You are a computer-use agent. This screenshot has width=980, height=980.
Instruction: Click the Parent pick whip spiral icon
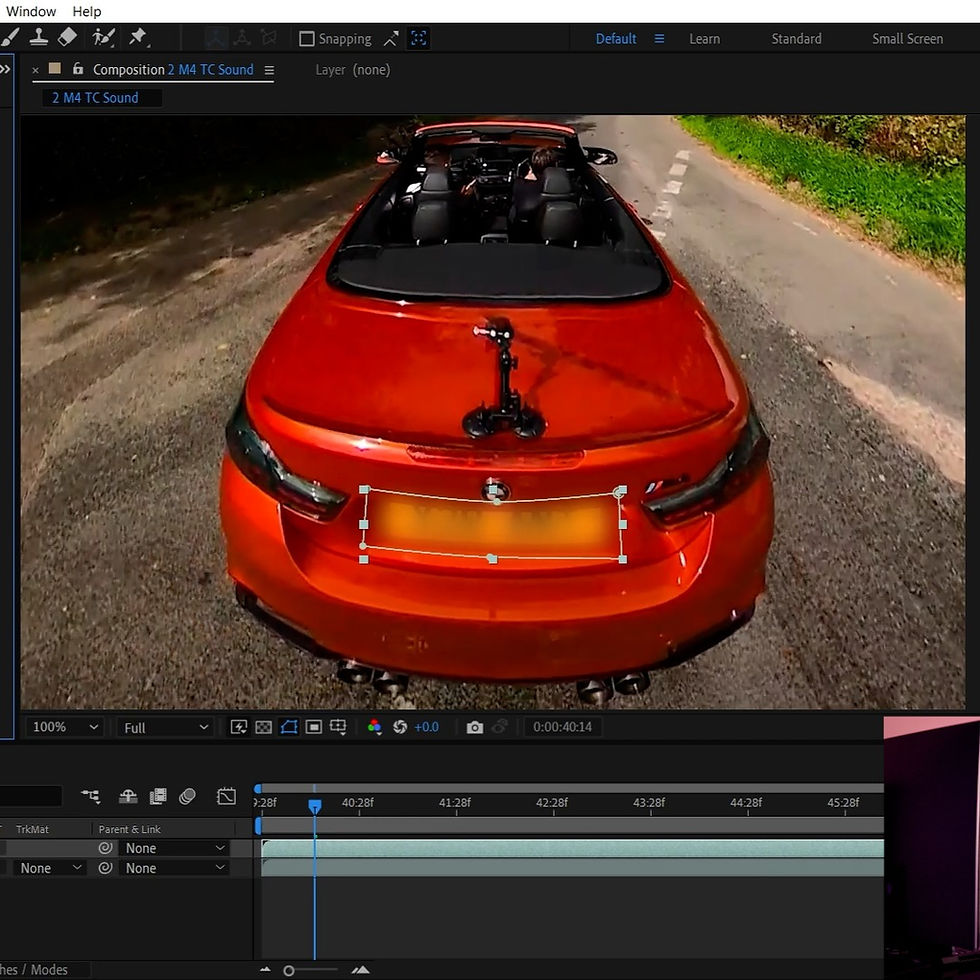click(106, 848)
